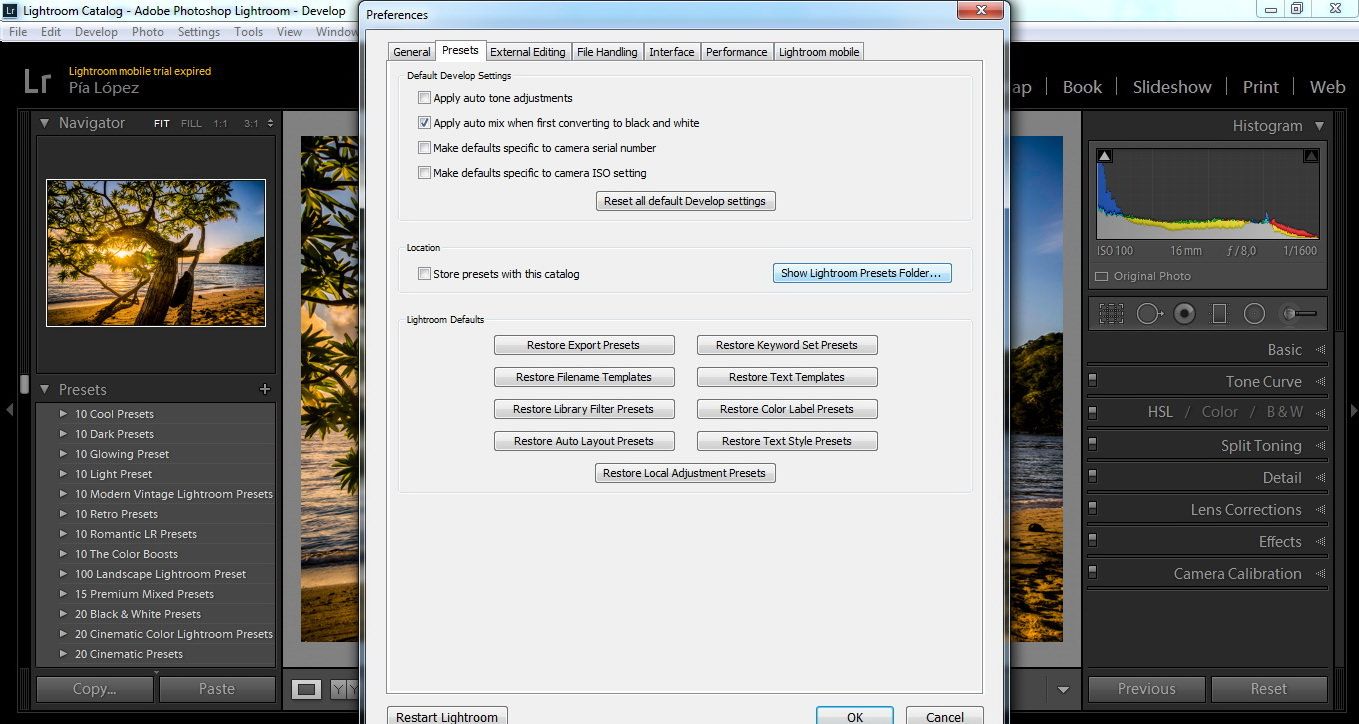Enable Store presets with this catalog
Image resolution: width=1359 pixels, height=724 pixels.
[x=425, y=273]
